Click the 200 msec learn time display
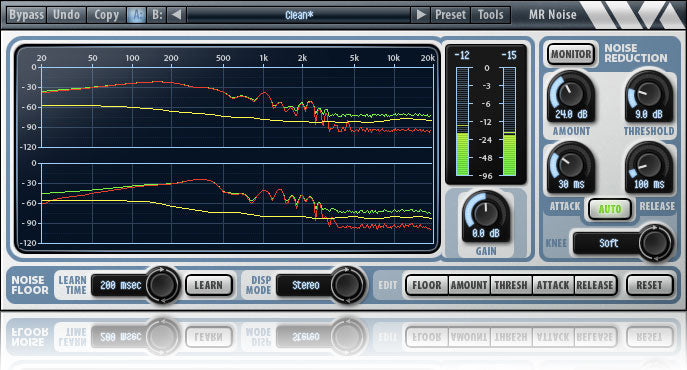 (x=120, y=285)
